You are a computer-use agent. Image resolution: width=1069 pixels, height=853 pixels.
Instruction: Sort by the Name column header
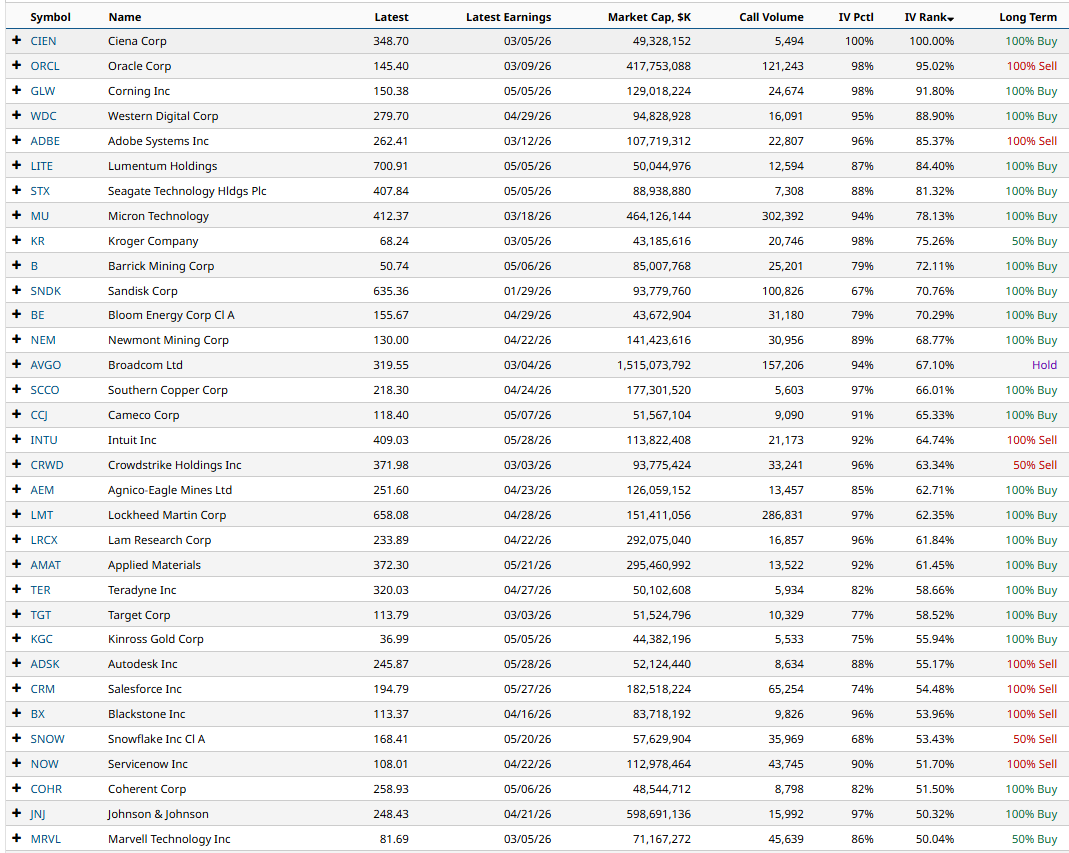click(125, 17)
